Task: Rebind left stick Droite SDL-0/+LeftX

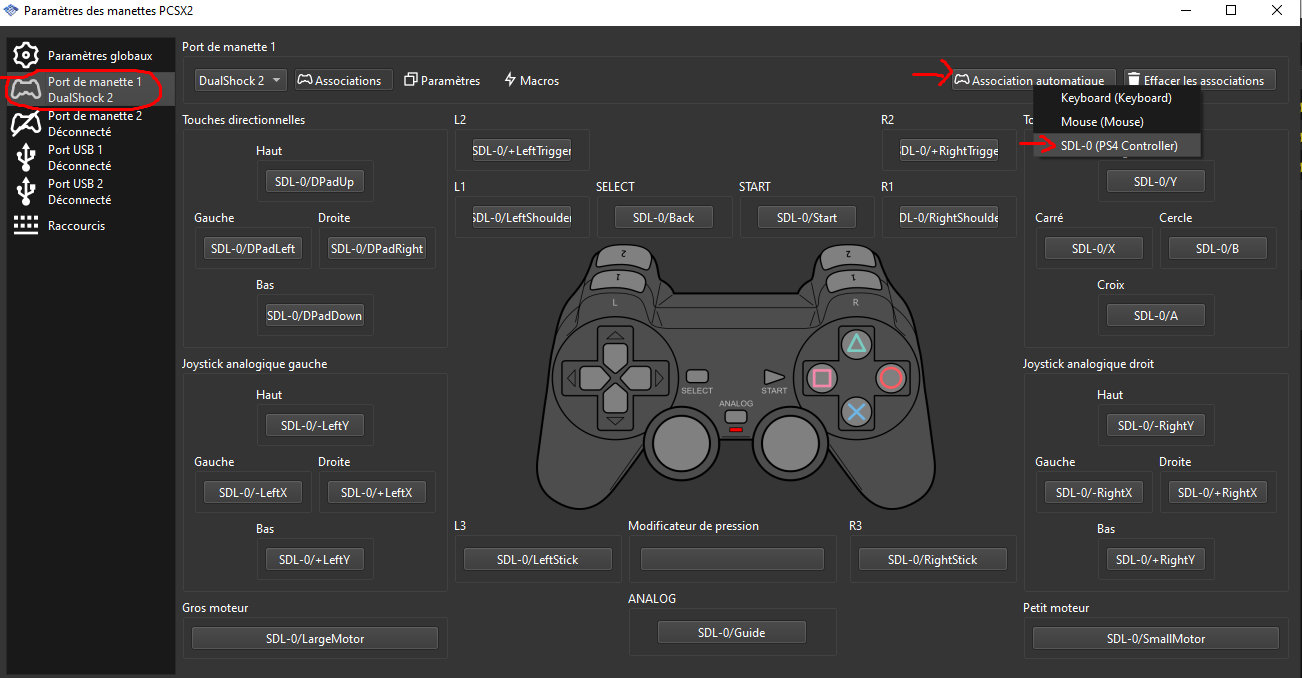Action: pyautogui.click(x=377, y=492)
